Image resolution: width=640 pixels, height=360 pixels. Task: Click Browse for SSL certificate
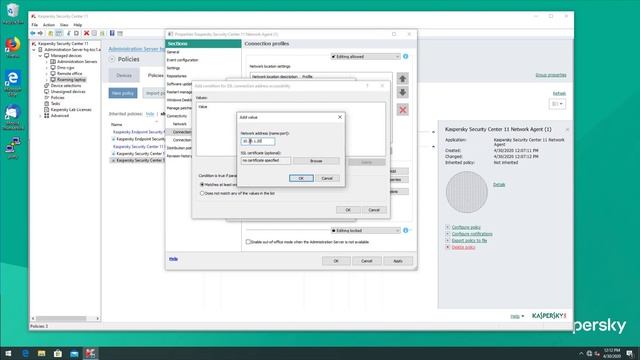[316, 161]
